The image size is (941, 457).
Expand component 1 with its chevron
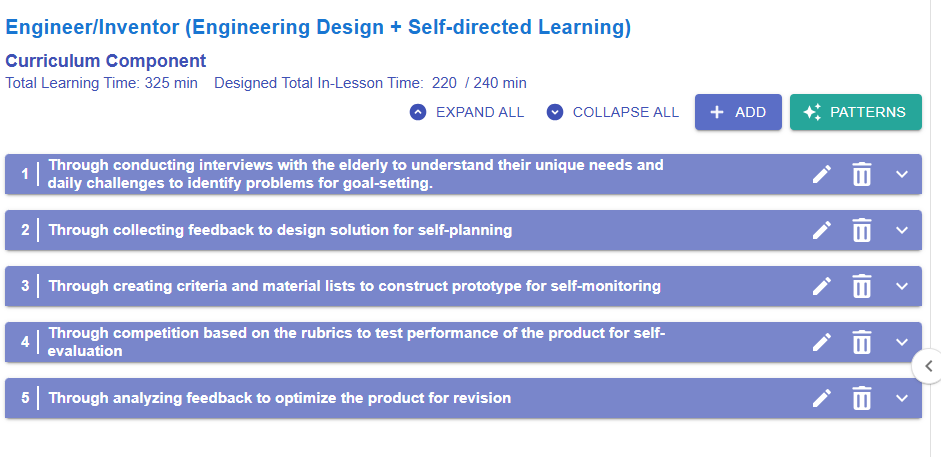click(902, 175)
